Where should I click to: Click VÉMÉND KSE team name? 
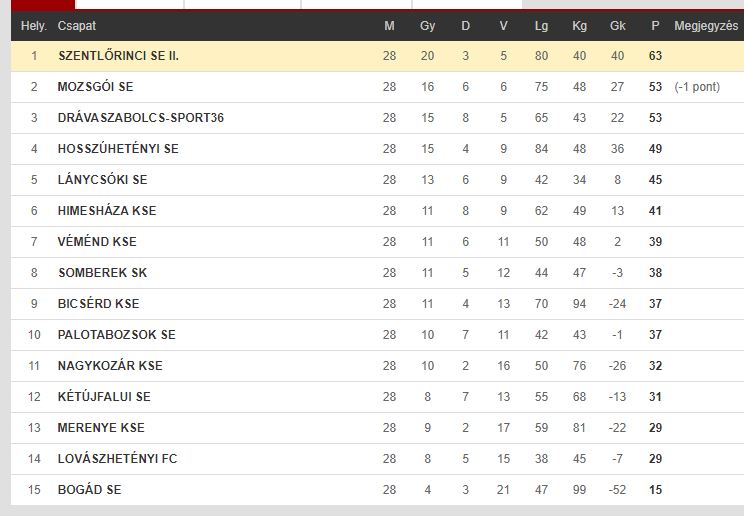tap(97, 242)
